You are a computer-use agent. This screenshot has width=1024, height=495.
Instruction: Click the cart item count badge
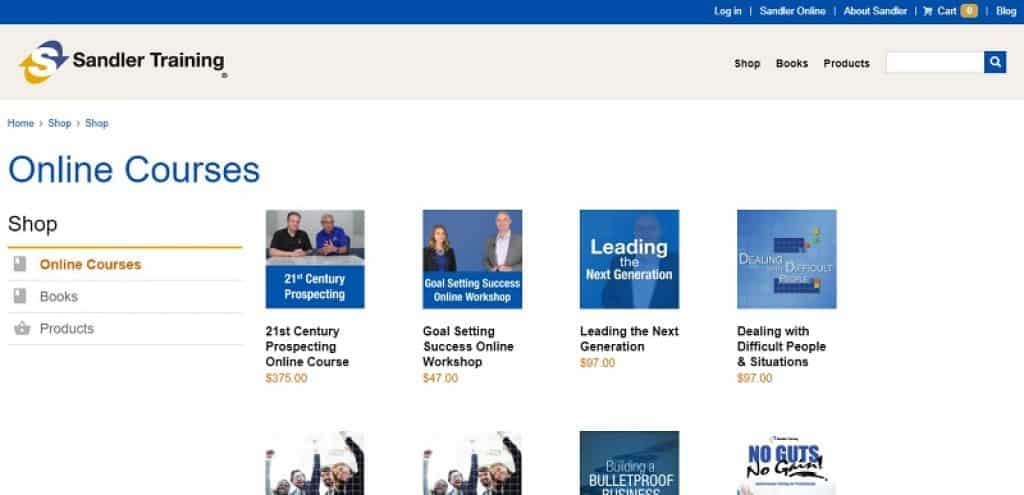point(969,11)
